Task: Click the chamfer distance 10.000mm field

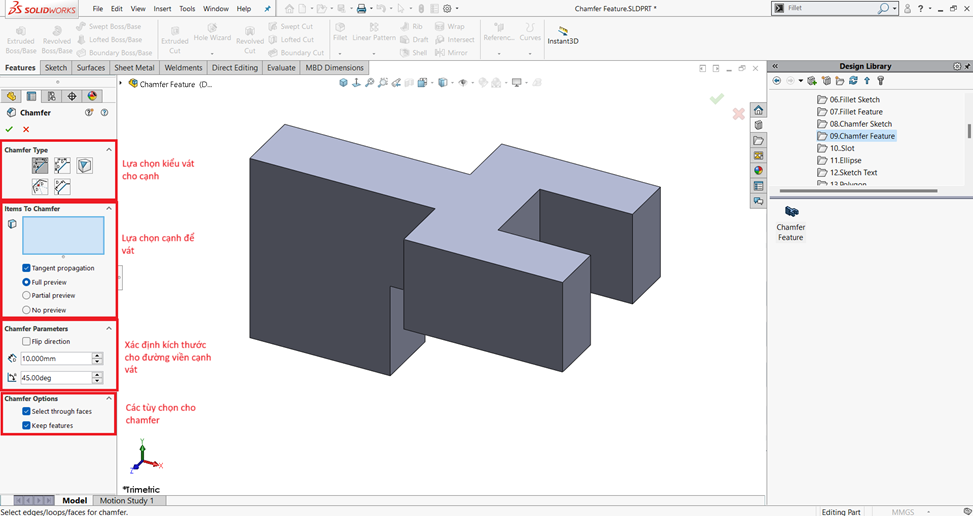Action: pos(56,358)
